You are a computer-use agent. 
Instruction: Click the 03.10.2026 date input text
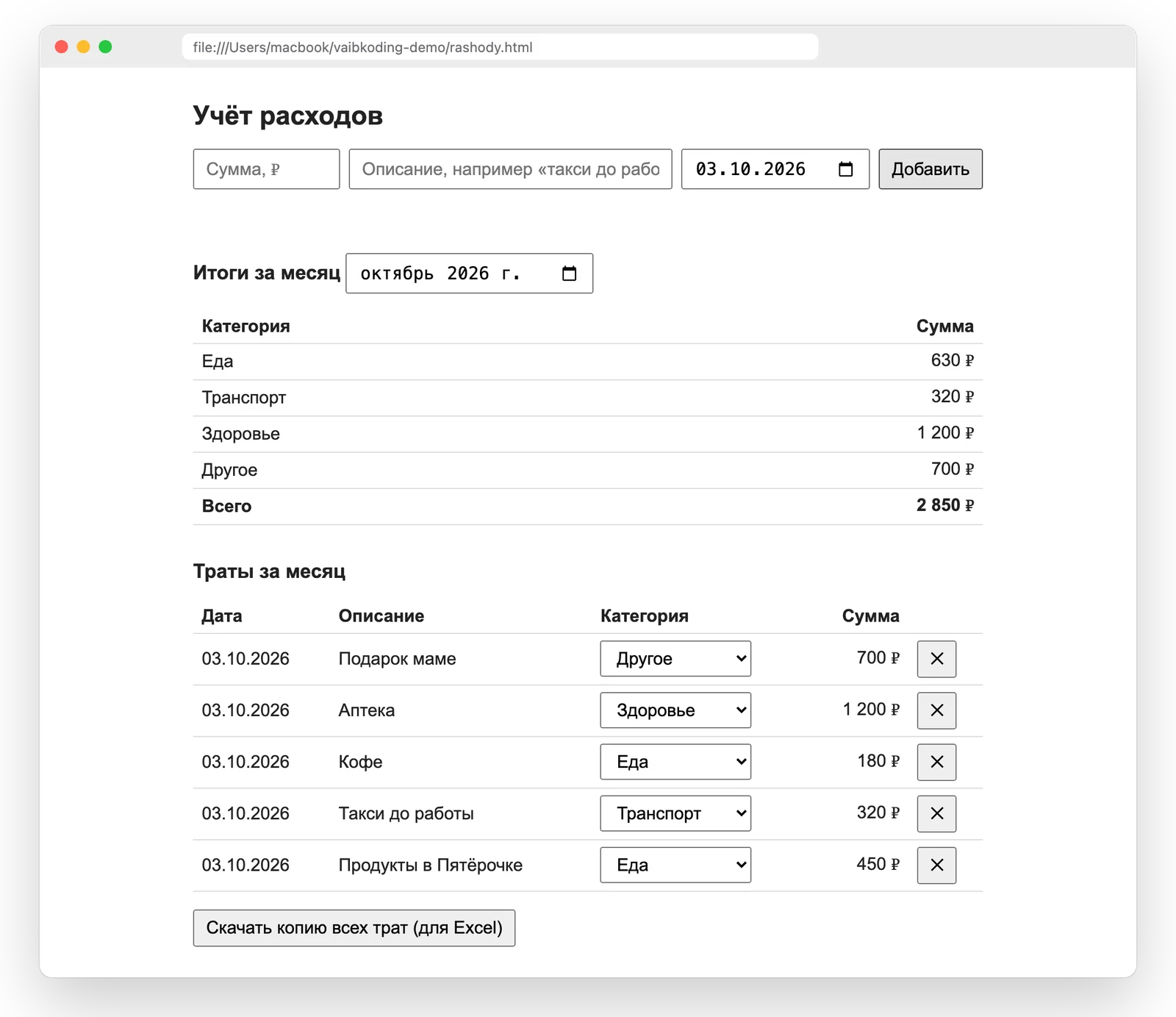(750, 169)
